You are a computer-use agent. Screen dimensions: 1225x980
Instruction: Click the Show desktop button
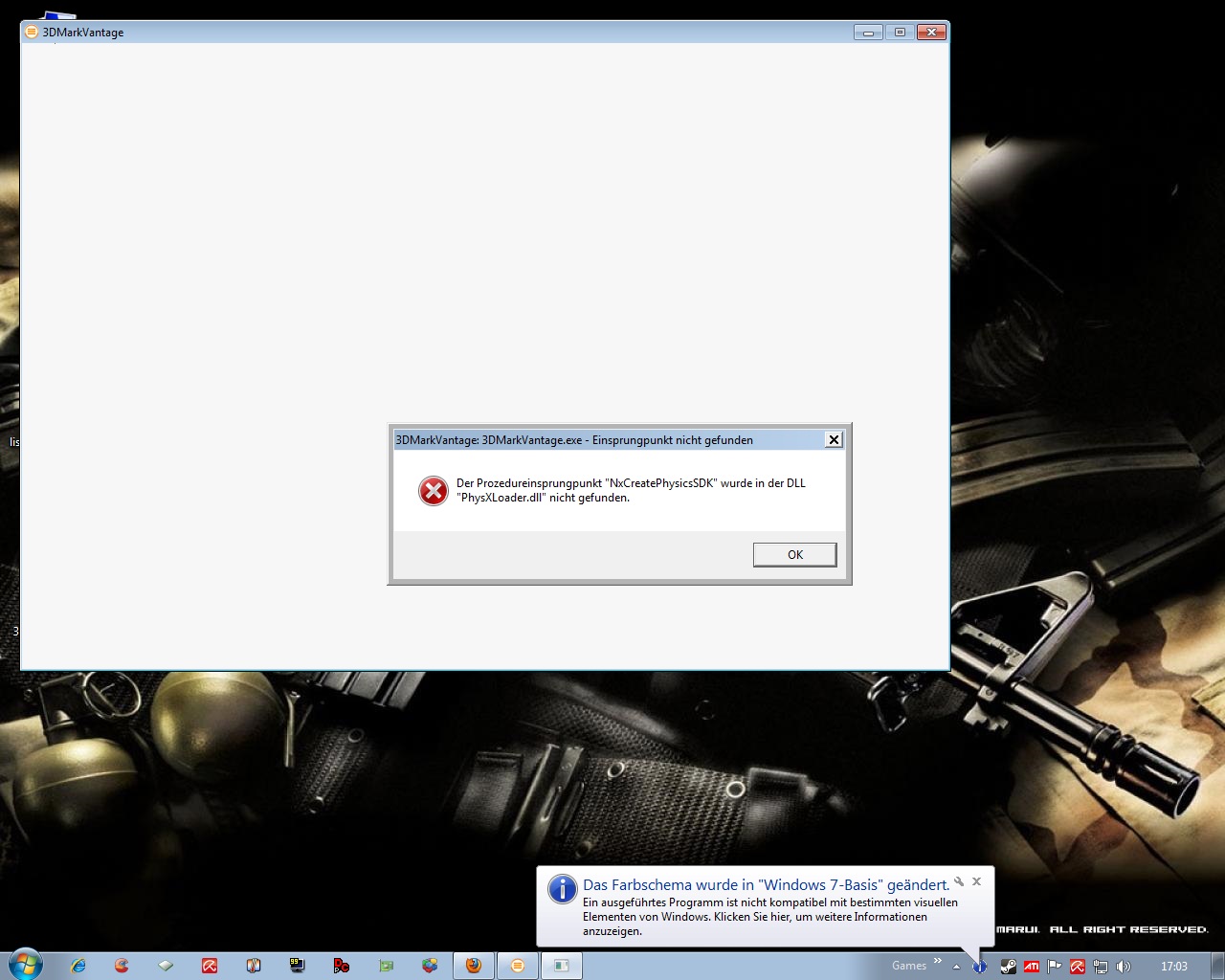[1217, 966]
